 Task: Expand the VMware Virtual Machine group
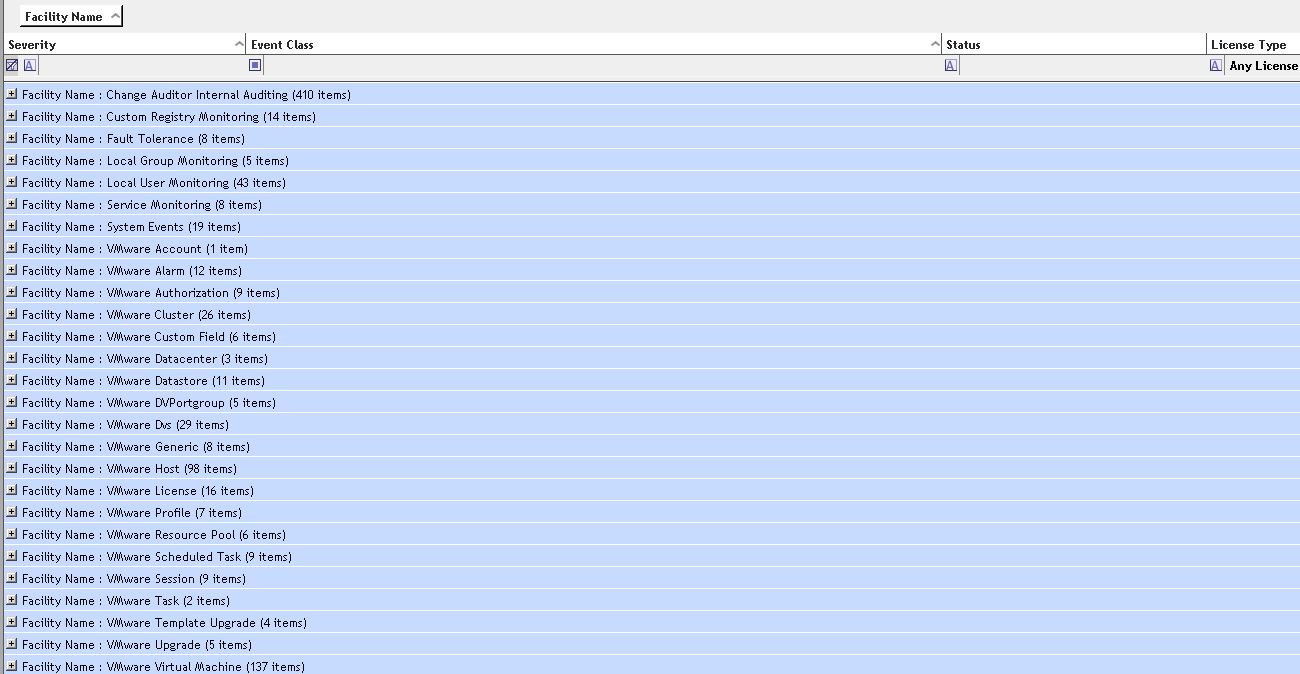12,666
